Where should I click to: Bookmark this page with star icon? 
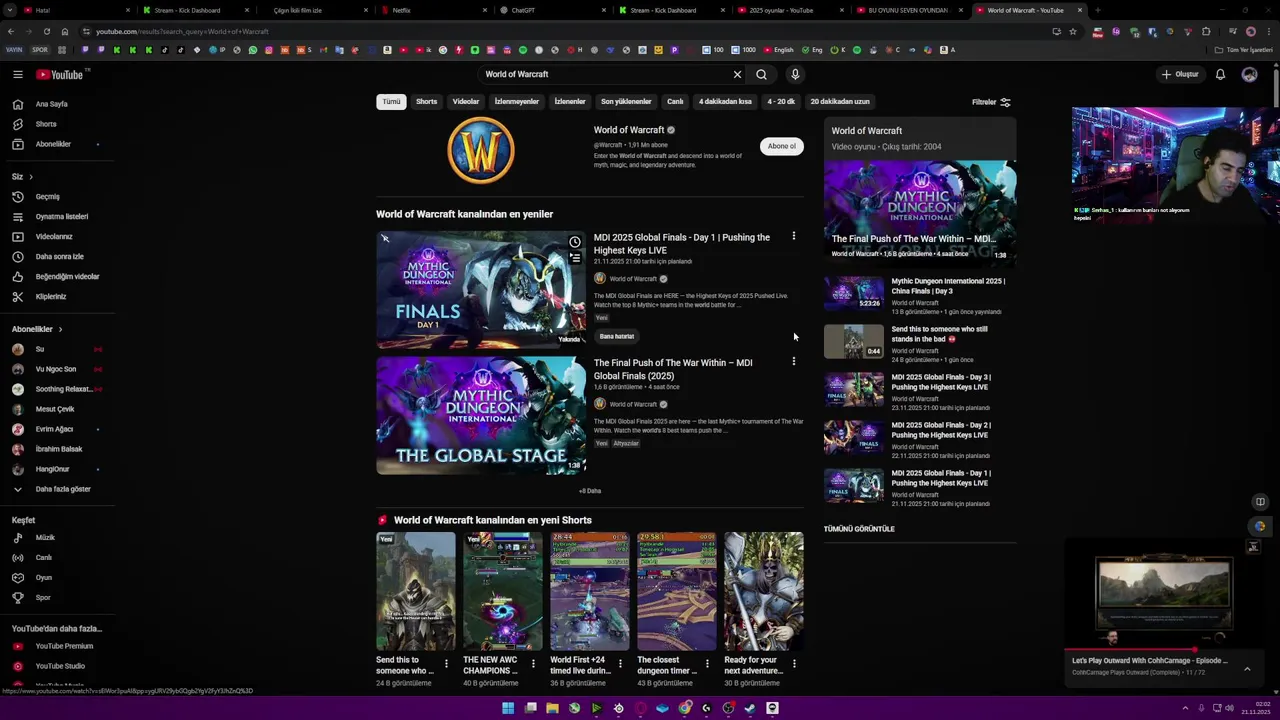(1073, 31)
